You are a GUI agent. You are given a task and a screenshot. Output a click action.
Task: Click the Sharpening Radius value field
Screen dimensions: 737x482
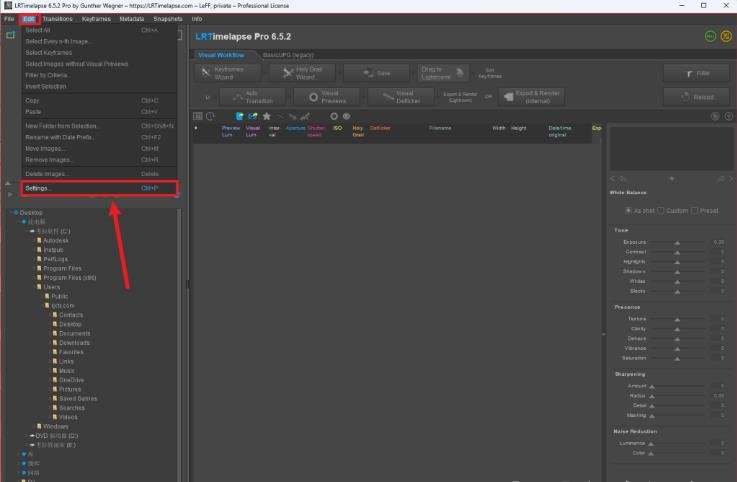(718, 396)
